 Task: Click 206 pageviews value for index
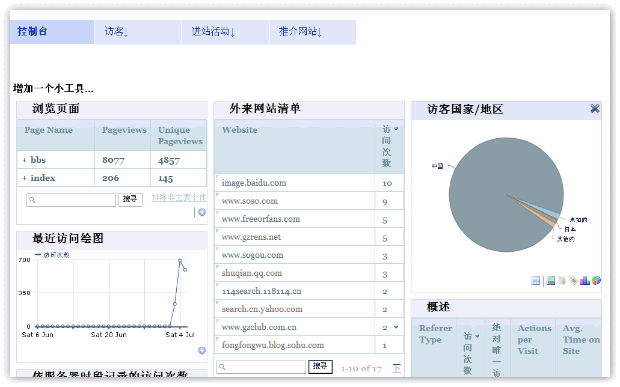pyautogui.click(x=110, y=178)
